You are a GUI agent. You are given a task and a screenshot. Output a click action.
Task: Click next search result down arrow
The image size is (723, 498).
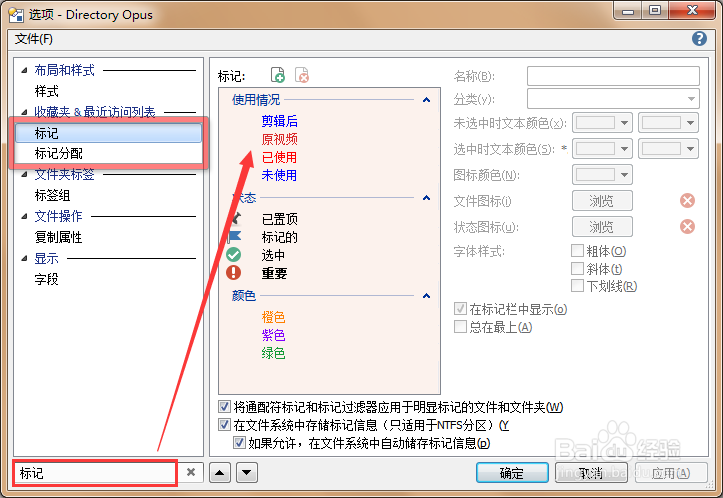(247, 473)
